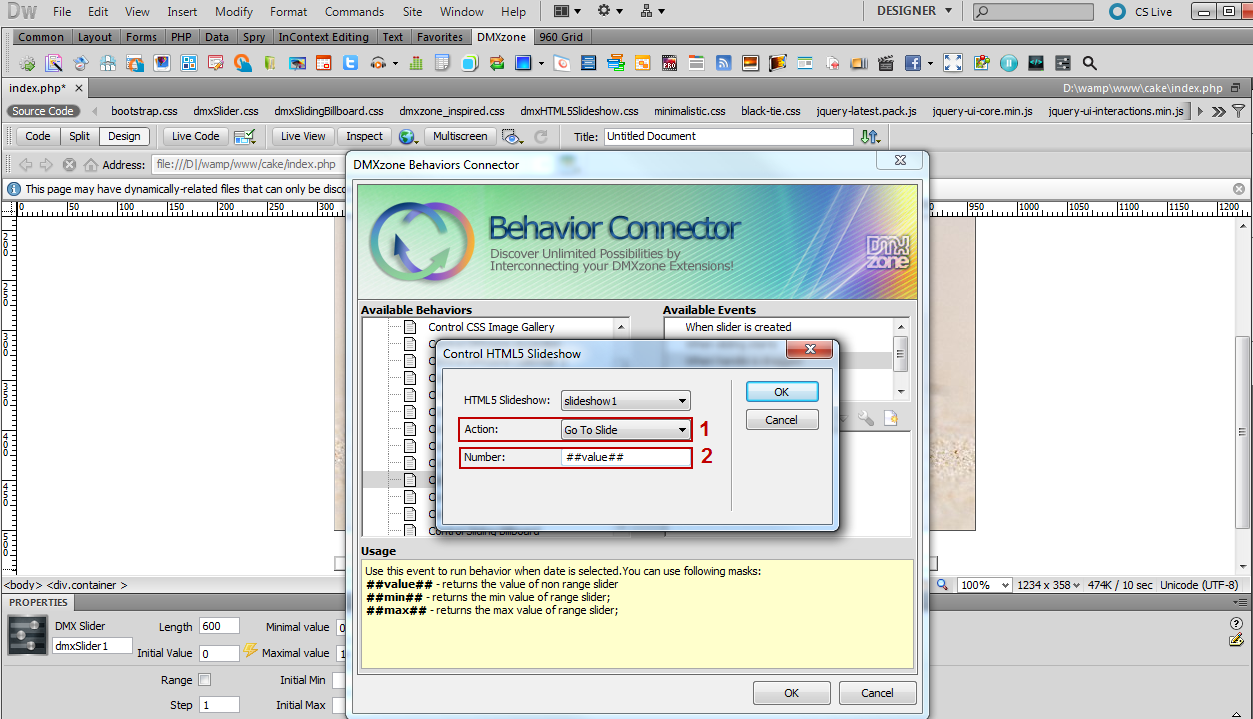Click OK in Behavior Connector dialog
The image size is (1253, 719).
tap(791, 693)
